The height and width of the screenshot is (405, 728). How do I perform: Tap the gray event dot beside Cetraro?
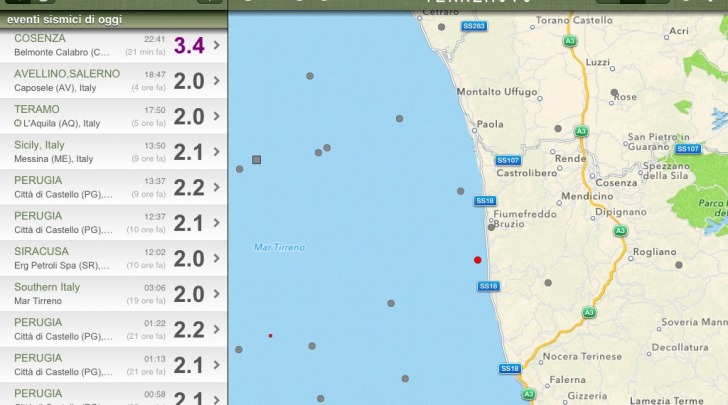[x=442, y=27]
